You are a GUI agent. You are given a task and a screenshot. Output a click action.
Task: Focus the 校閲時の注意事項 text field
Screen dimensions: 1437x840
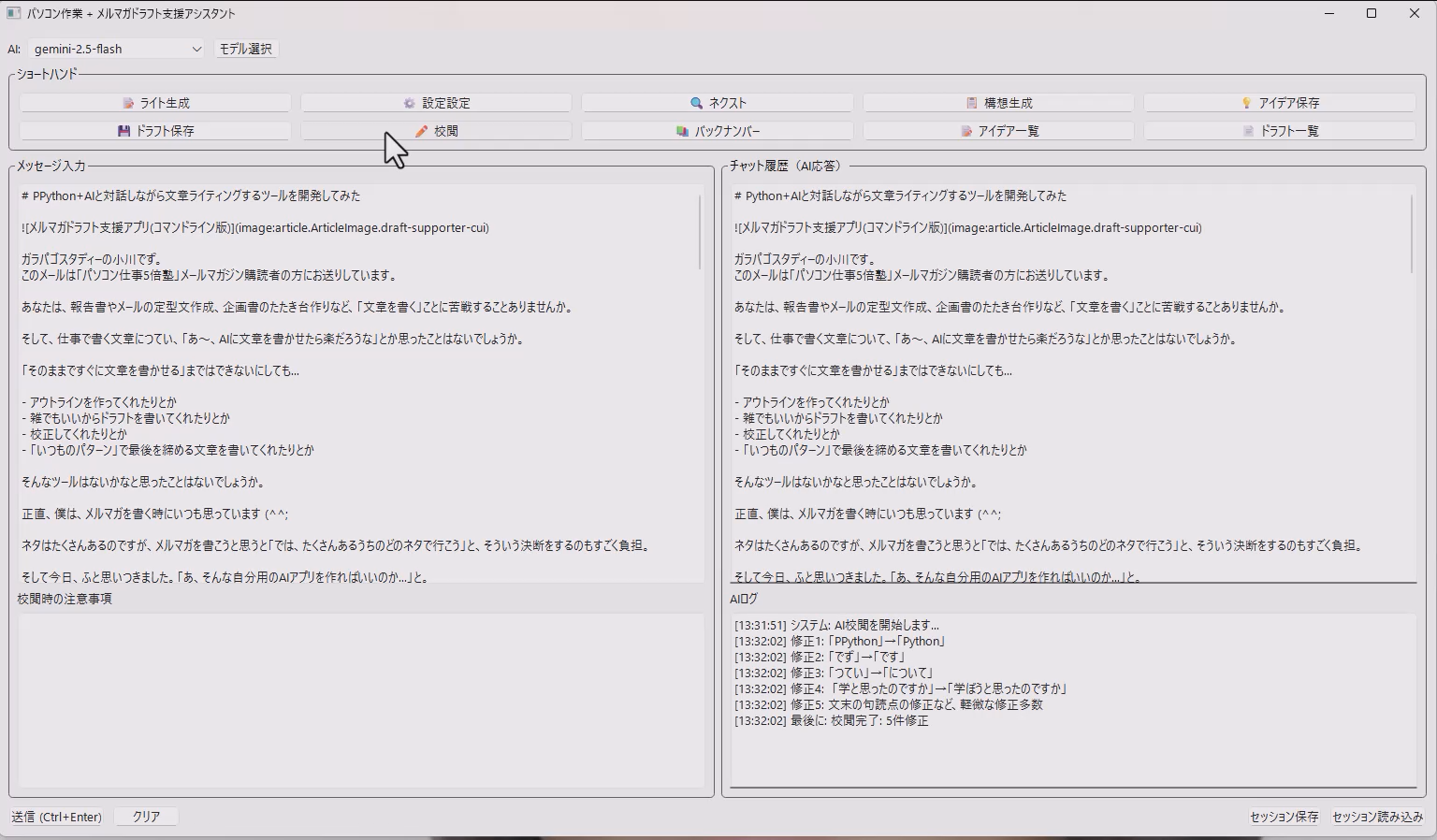tap(360, 700)
